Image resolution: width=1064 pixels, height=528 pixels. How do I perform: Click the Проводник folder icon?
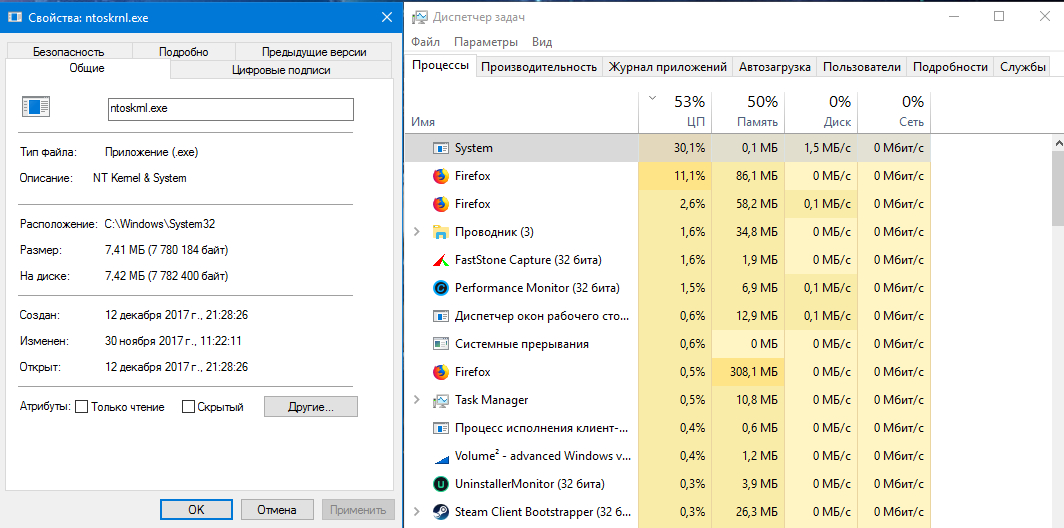(x=440, y=232)
